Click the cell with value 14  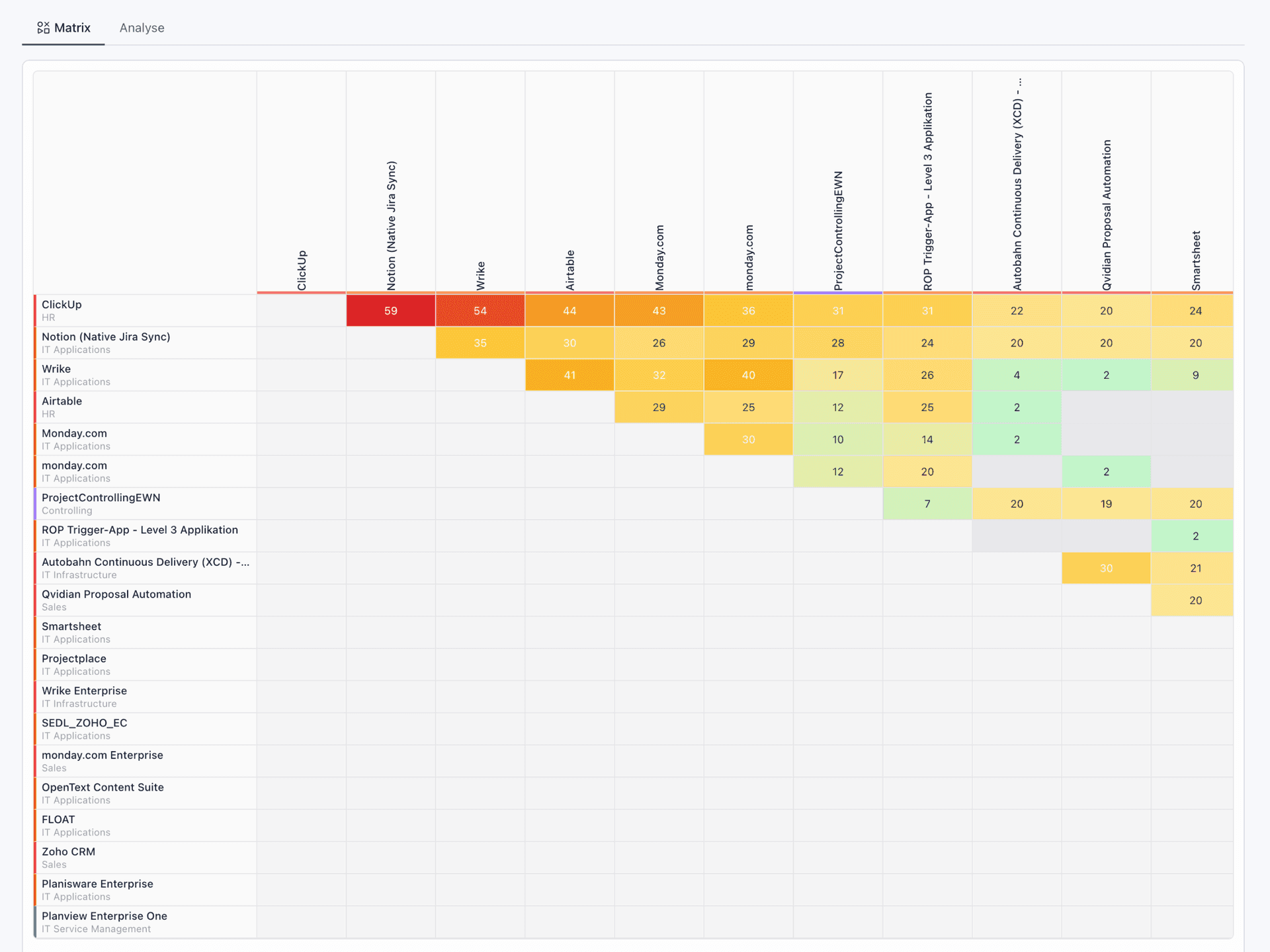(927, 440)
